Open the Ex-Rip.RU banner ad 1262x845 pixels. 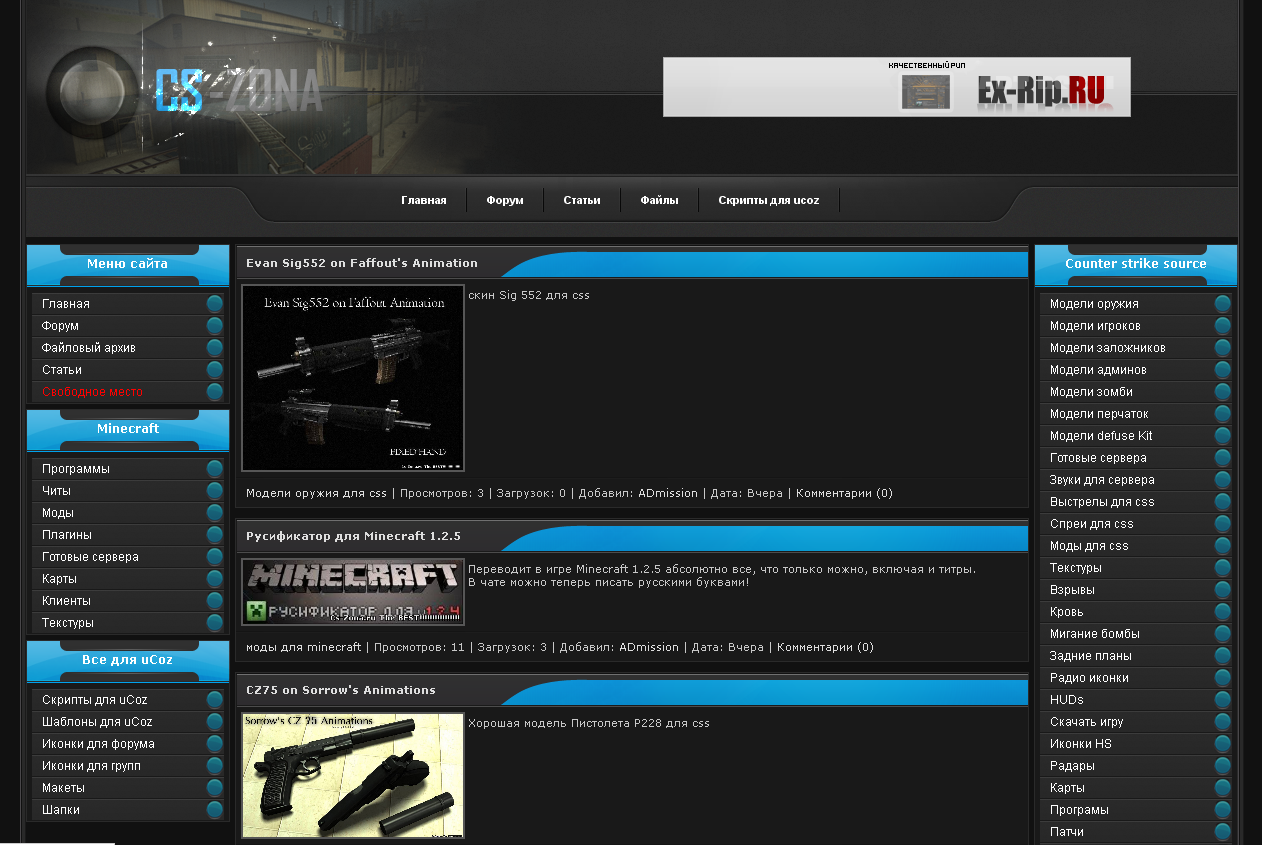897,87
